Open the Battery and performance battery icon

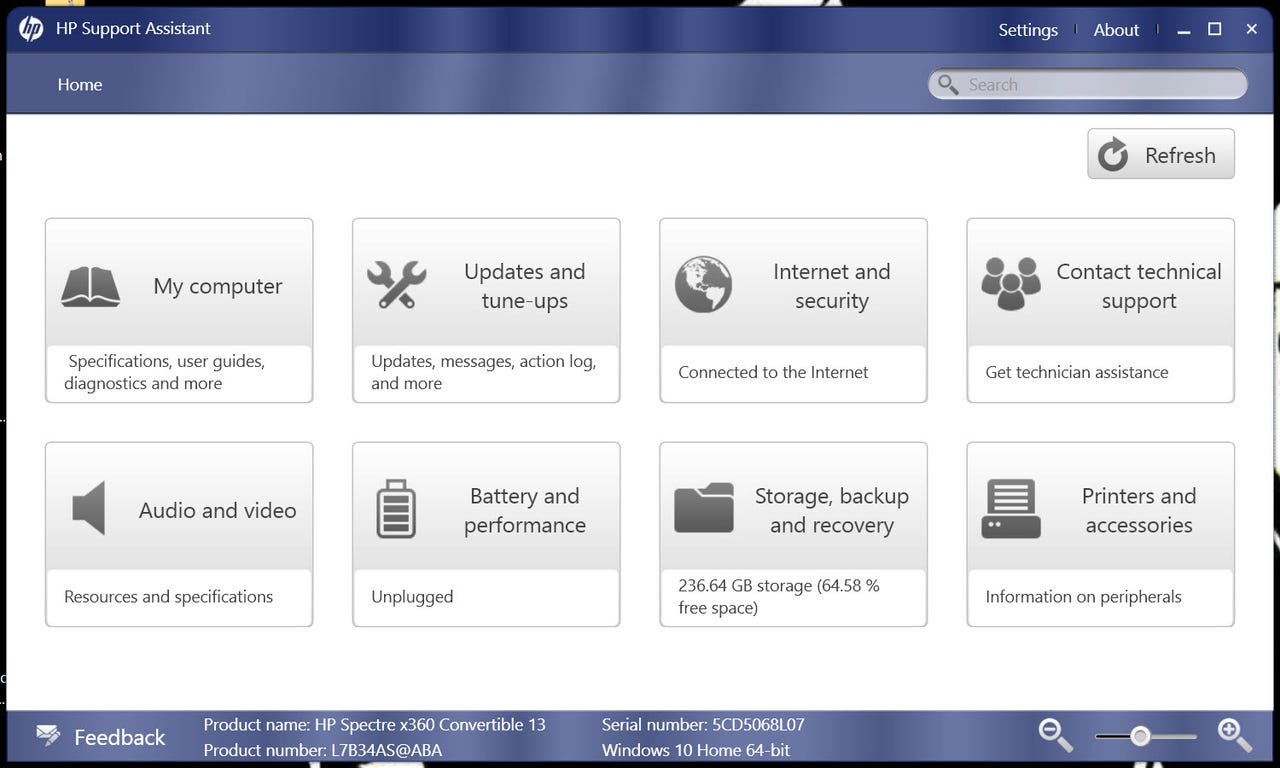coord(397,508)
